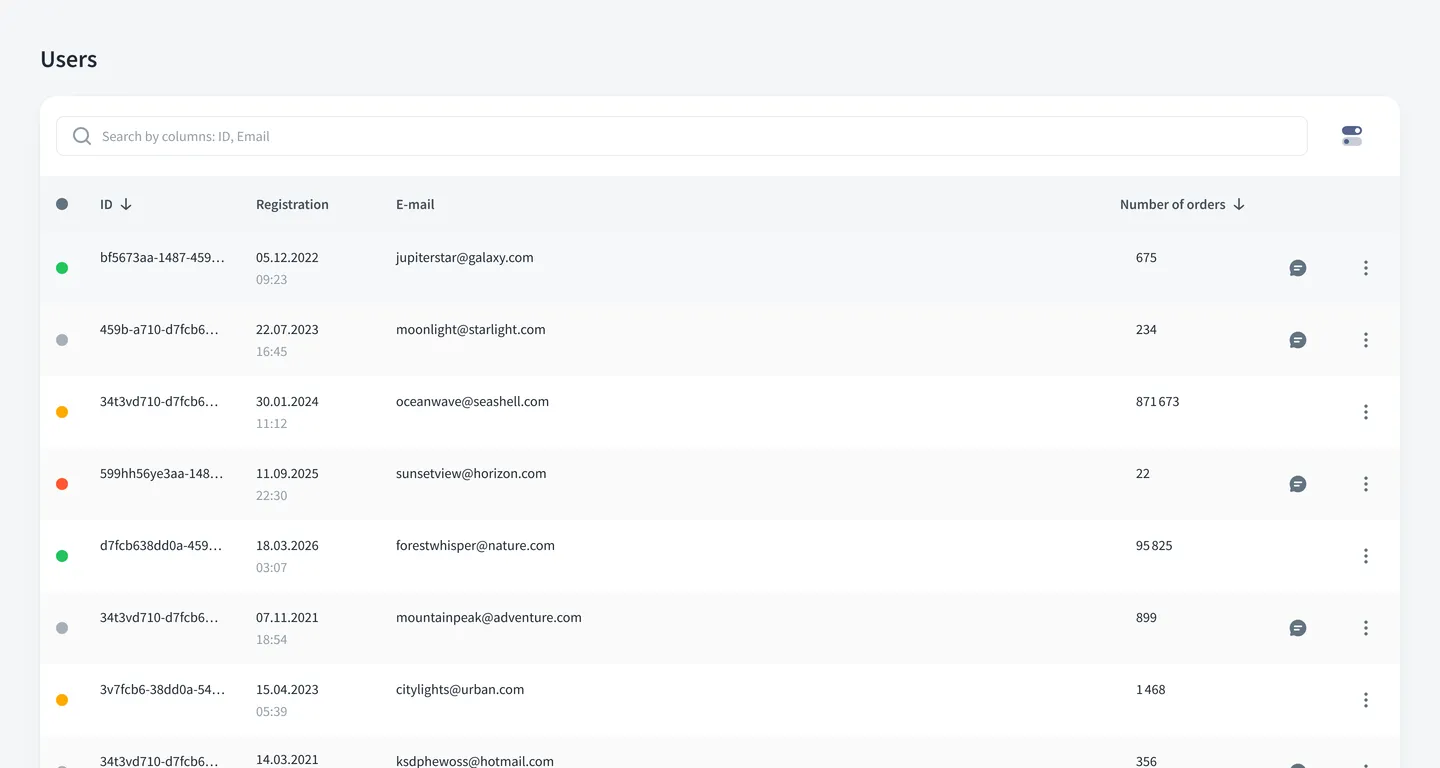
Task: Select ID d7fcb638dd0a-459…
Action: (x=161, y=545)
